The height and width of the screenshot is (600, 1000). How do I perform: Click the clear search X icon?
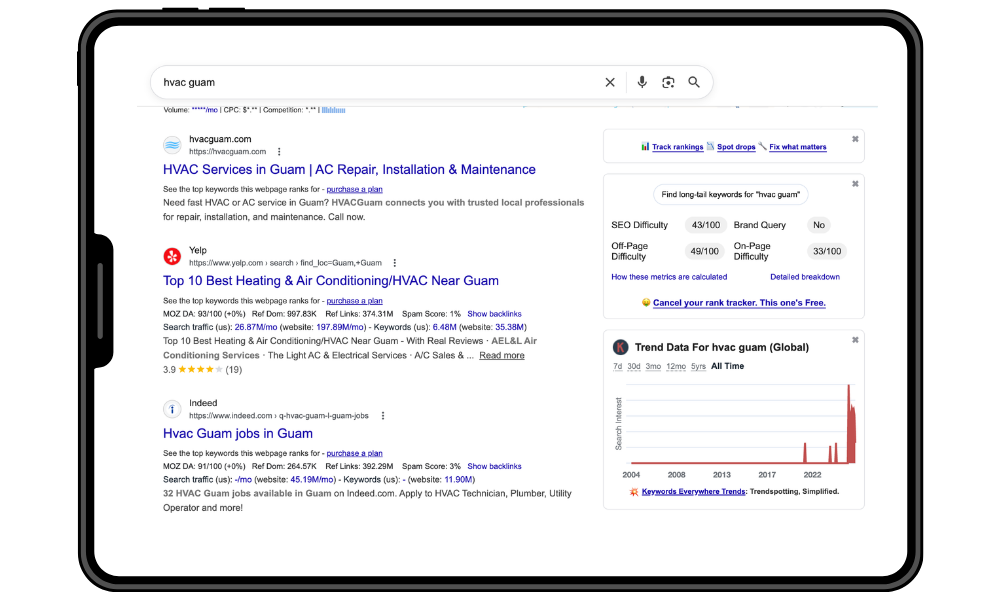(x=610, y=82)
